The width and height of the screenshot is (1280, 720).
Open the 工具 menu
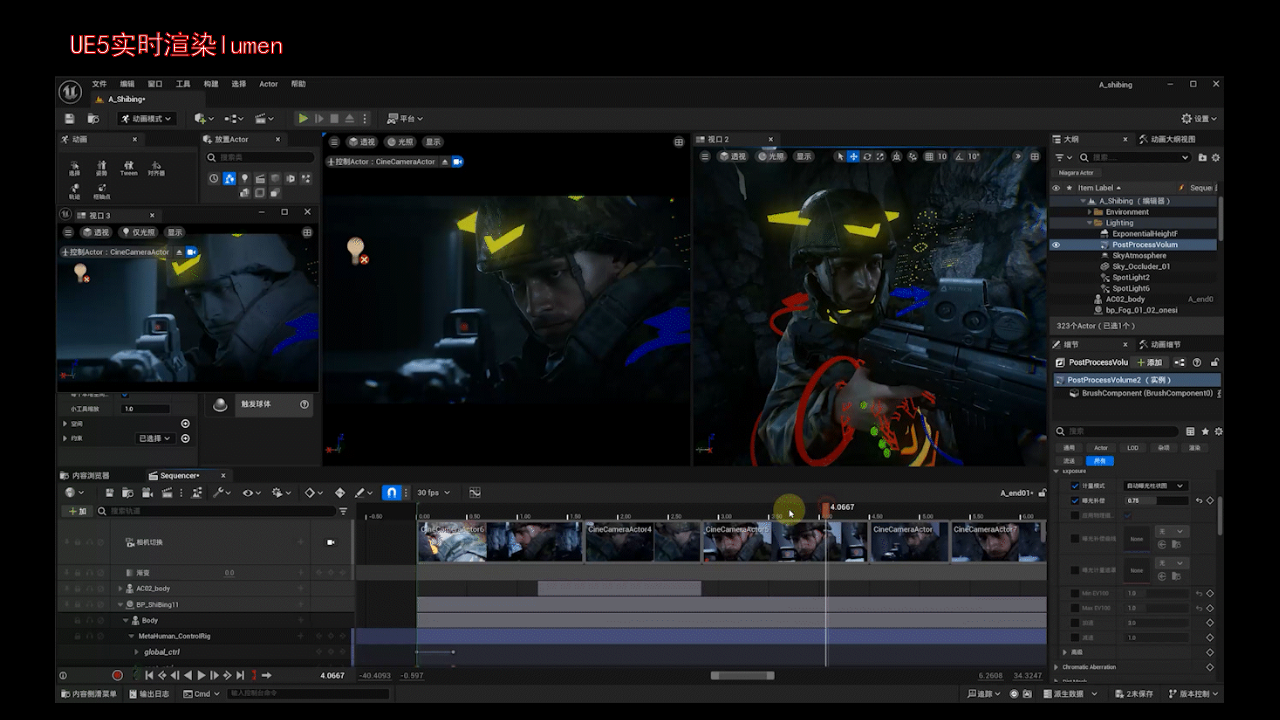(183, 84)
